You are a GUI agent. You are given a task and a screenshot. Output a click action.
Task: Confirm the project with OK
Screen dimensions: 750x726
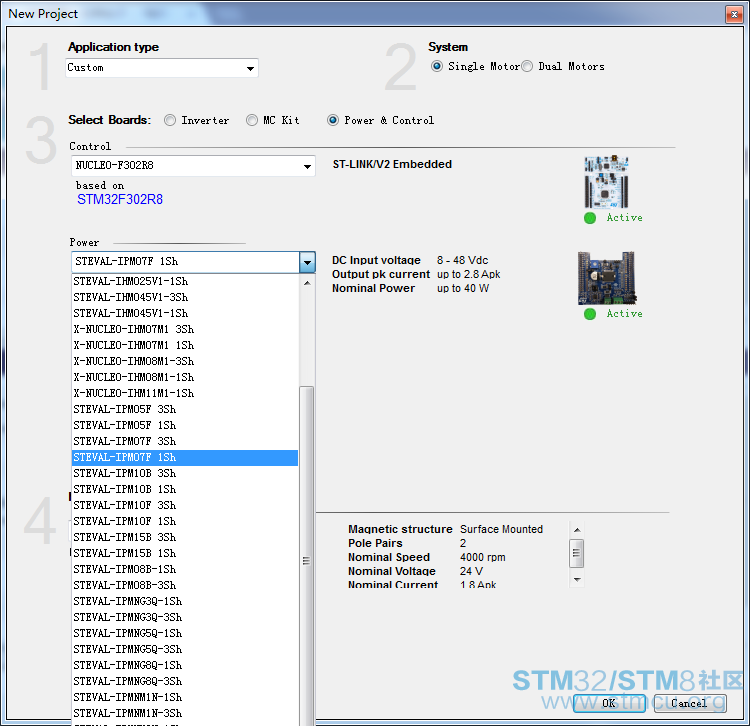point(609,704)
